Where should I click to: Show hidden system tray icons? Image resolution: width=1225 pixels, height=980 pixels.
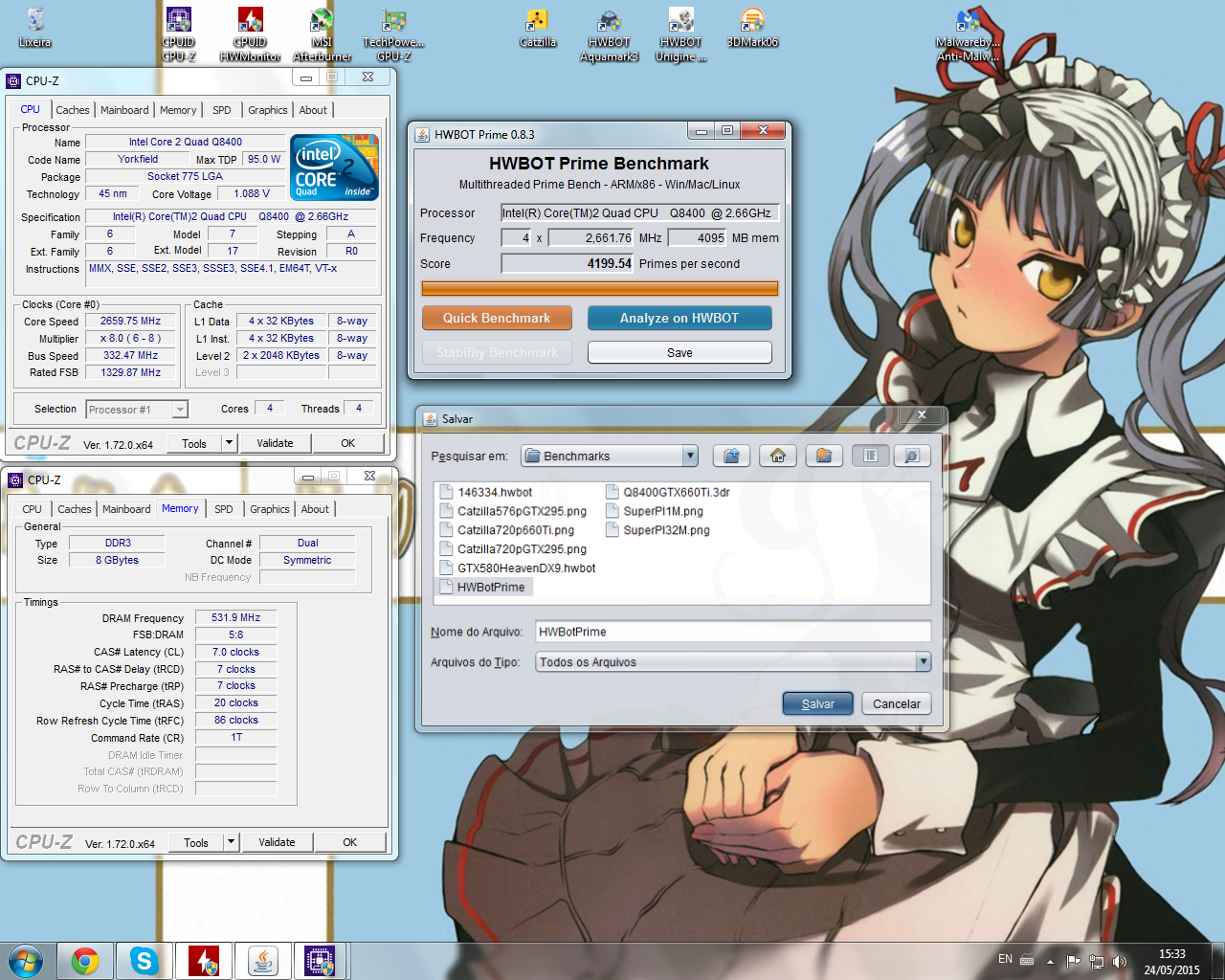1050,961
